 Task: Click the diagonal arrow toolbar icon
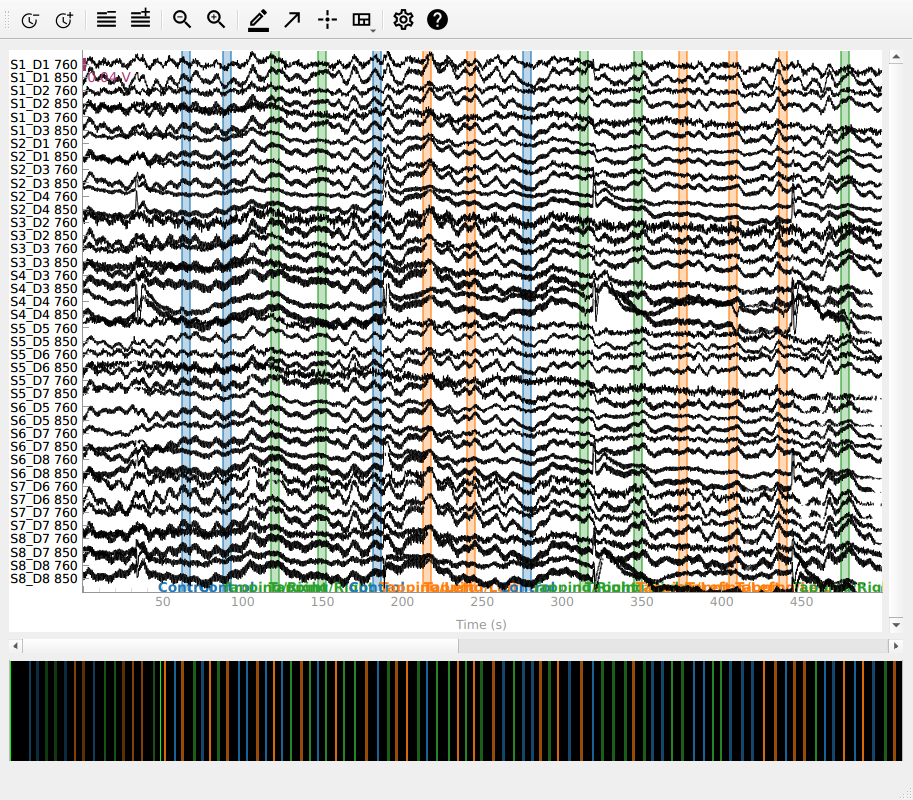coord(292,19)
